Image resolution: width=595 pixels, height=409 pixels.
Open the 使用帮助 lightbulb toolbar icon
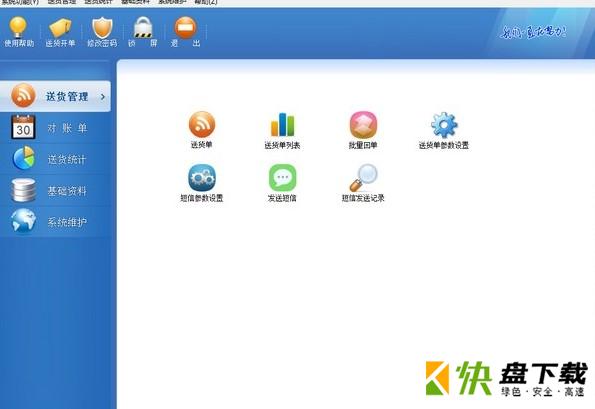tap(19, 32)
